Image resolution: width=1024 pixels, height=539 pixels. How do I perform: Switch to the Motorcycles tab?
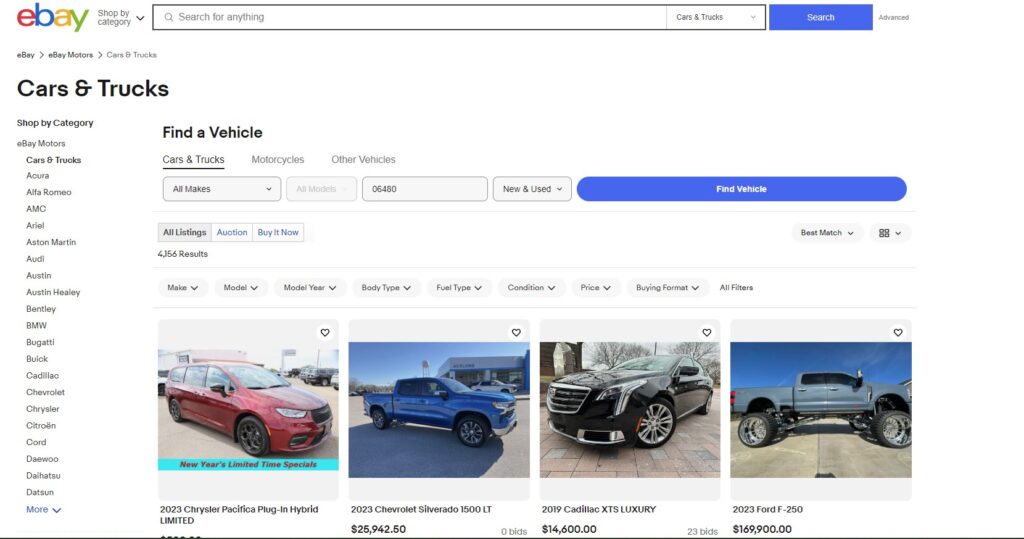point(277,160)
